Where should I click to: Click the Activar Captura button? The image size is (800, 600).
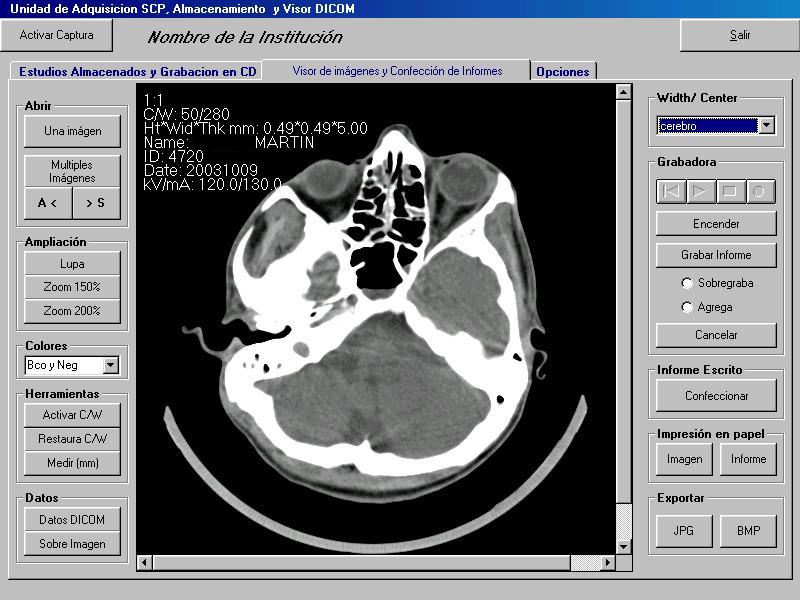click(57, 35)
